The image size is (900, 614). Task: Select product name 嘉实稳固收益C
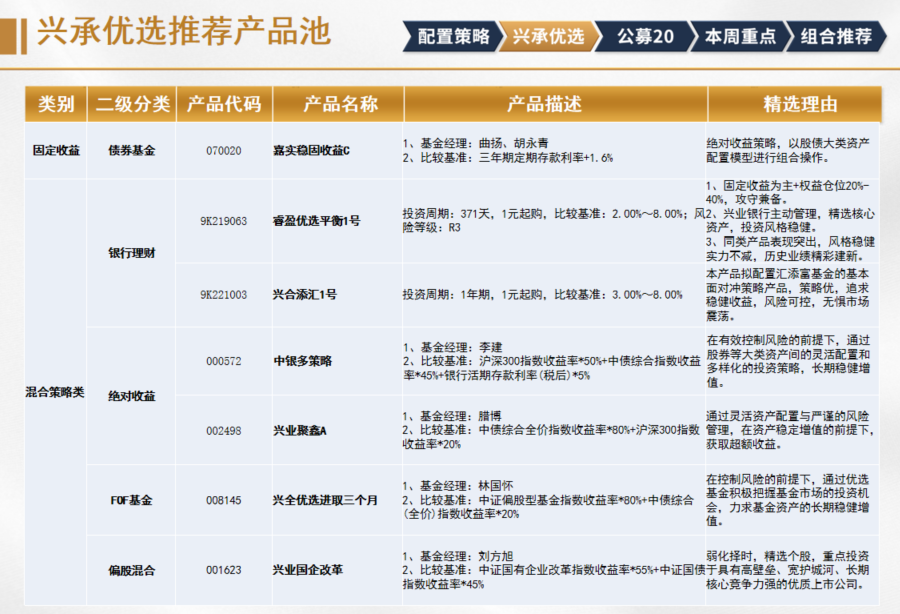pyautogui.click(x=311, y=150)
